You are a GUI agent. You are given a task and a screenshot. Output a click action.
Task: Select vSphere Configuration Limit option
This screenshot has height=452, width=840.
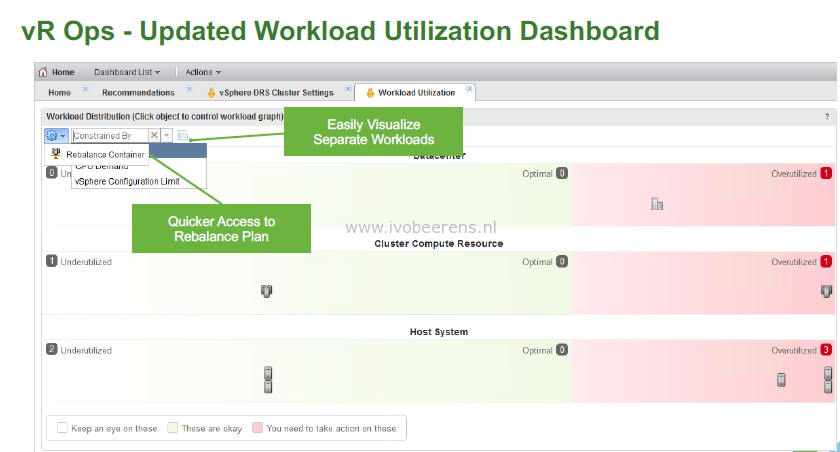[x=127, y=182]
